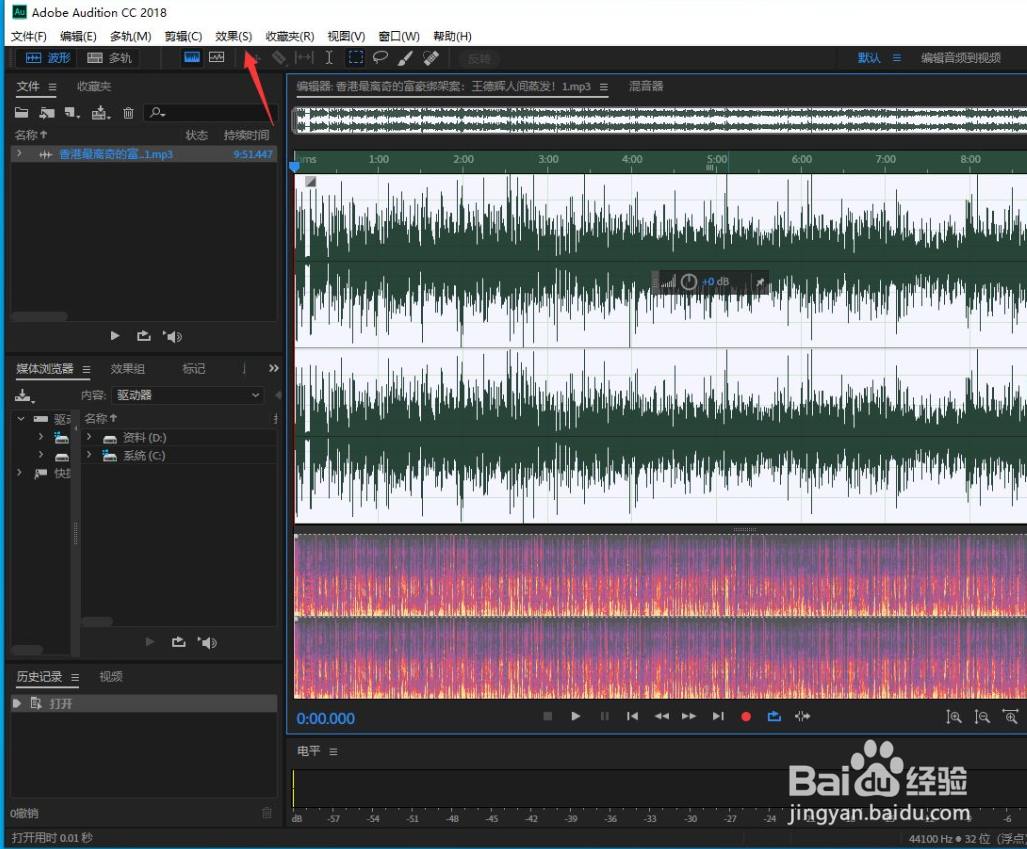
Task: Click the Play button in transport
Action: click(x=576, y=716)
